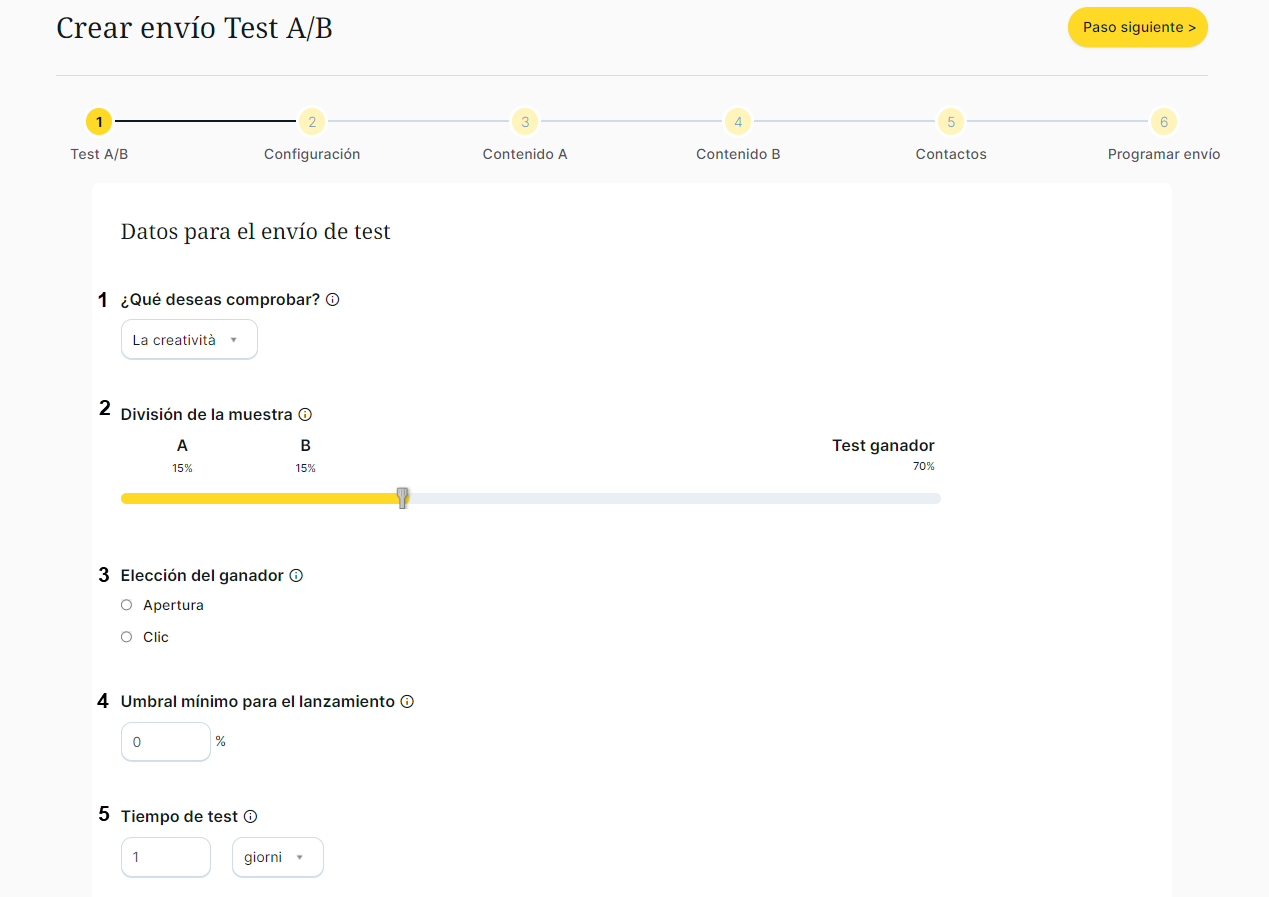Click info icon beside Tiempo de test
The image size is (1269, 897).
[251, 817]
